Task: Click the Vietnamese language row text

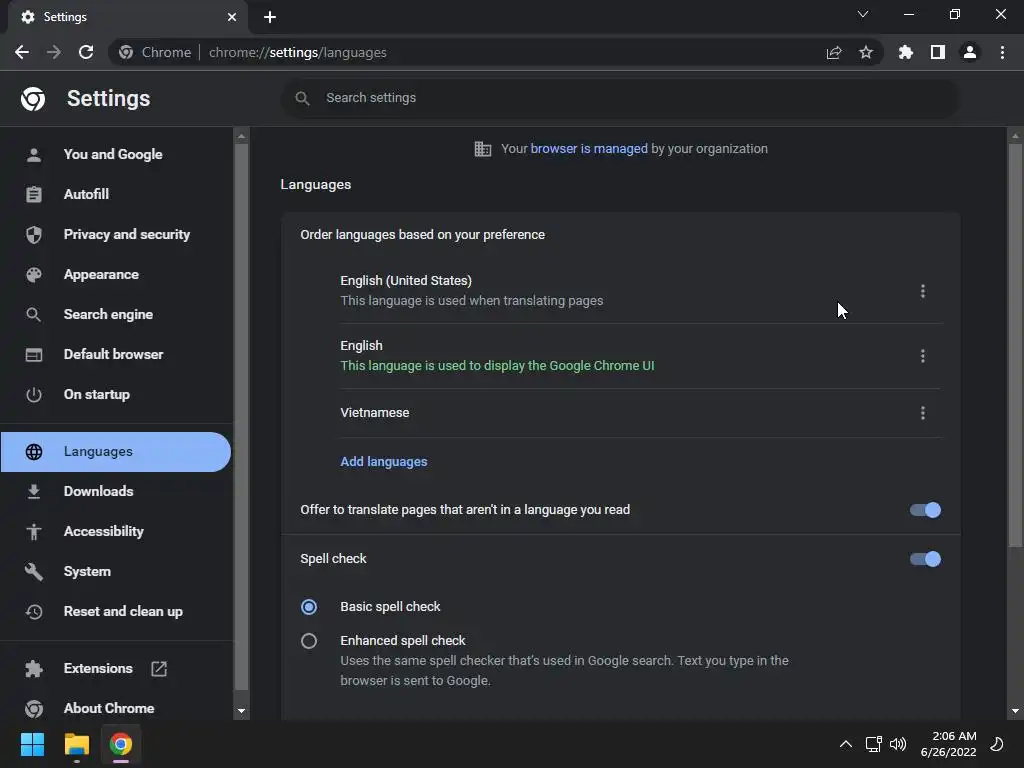Action: [374, 413]
